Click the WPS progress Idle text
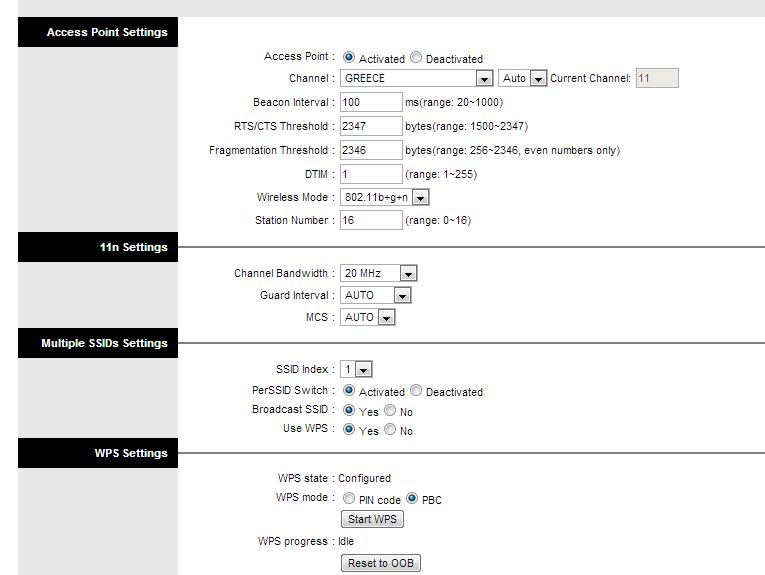The image size is (765, 575). 346,541
